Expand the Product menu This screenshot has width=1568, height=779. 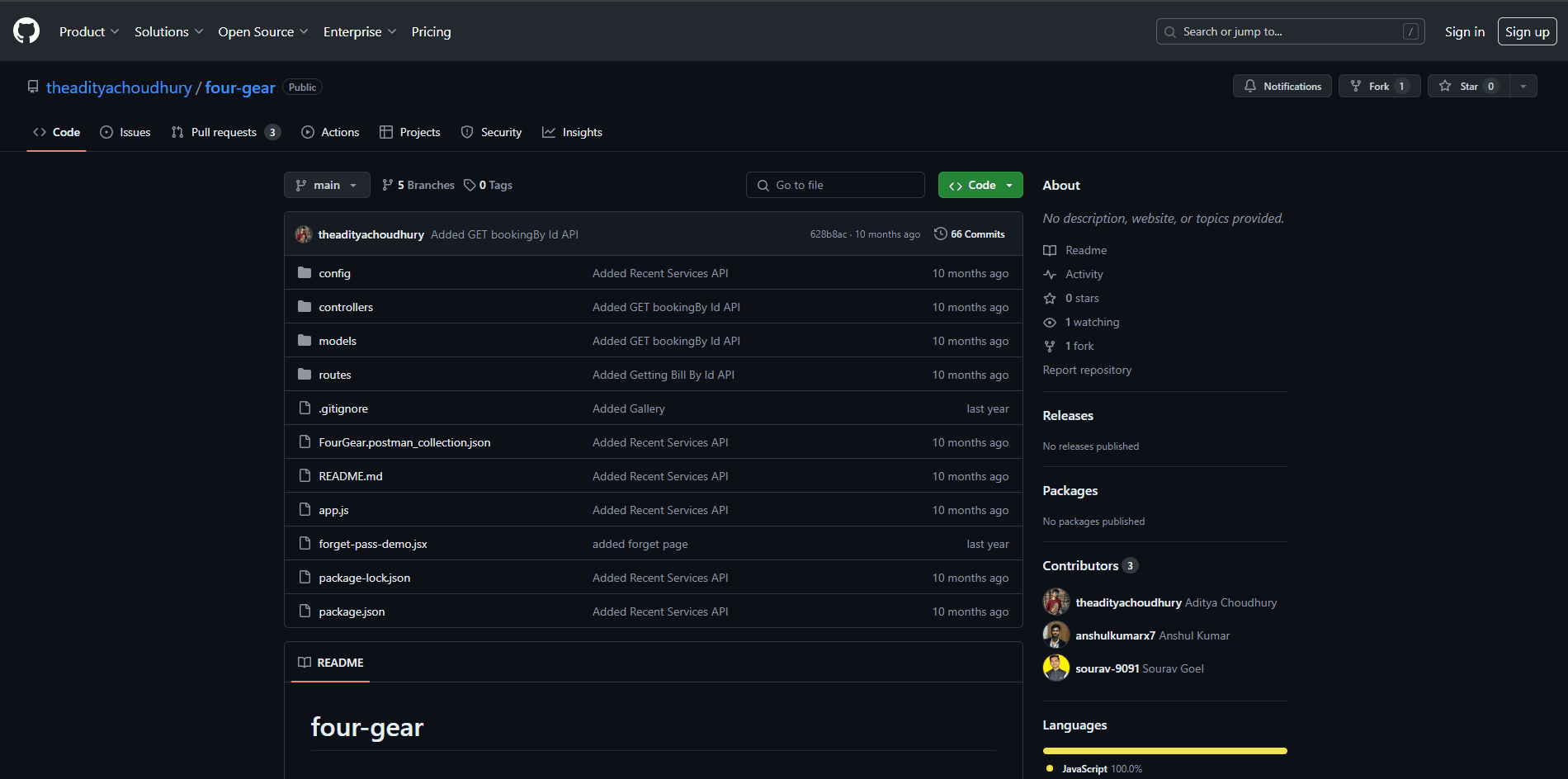89,31
